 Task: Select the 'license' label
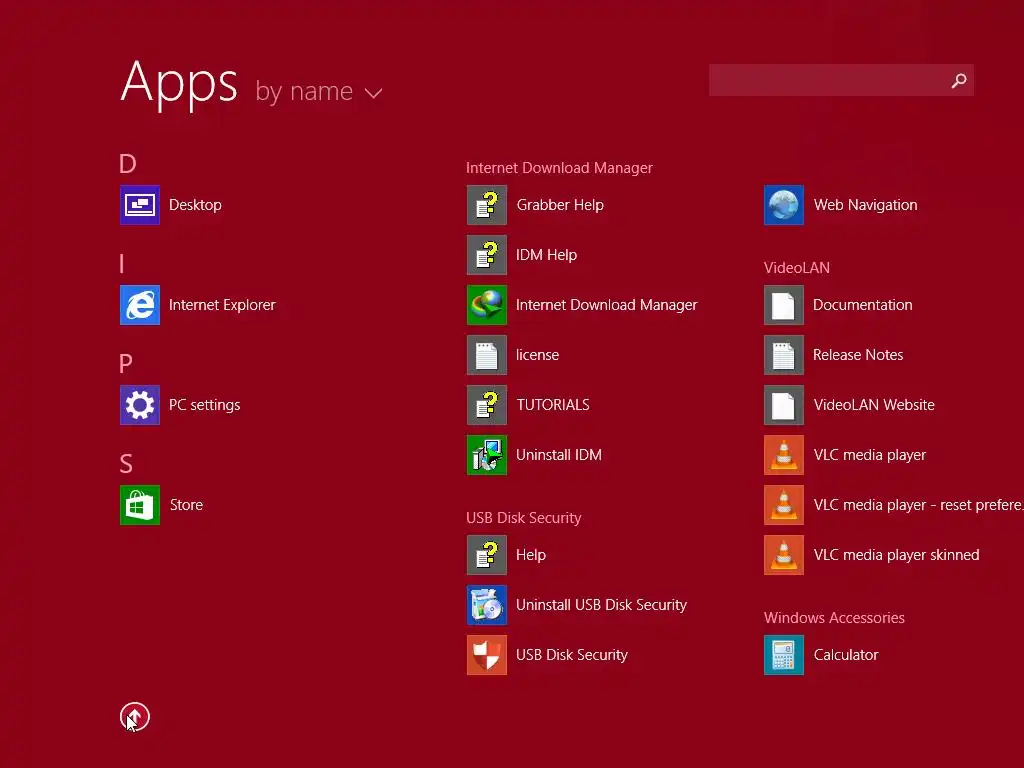point(537,355)
